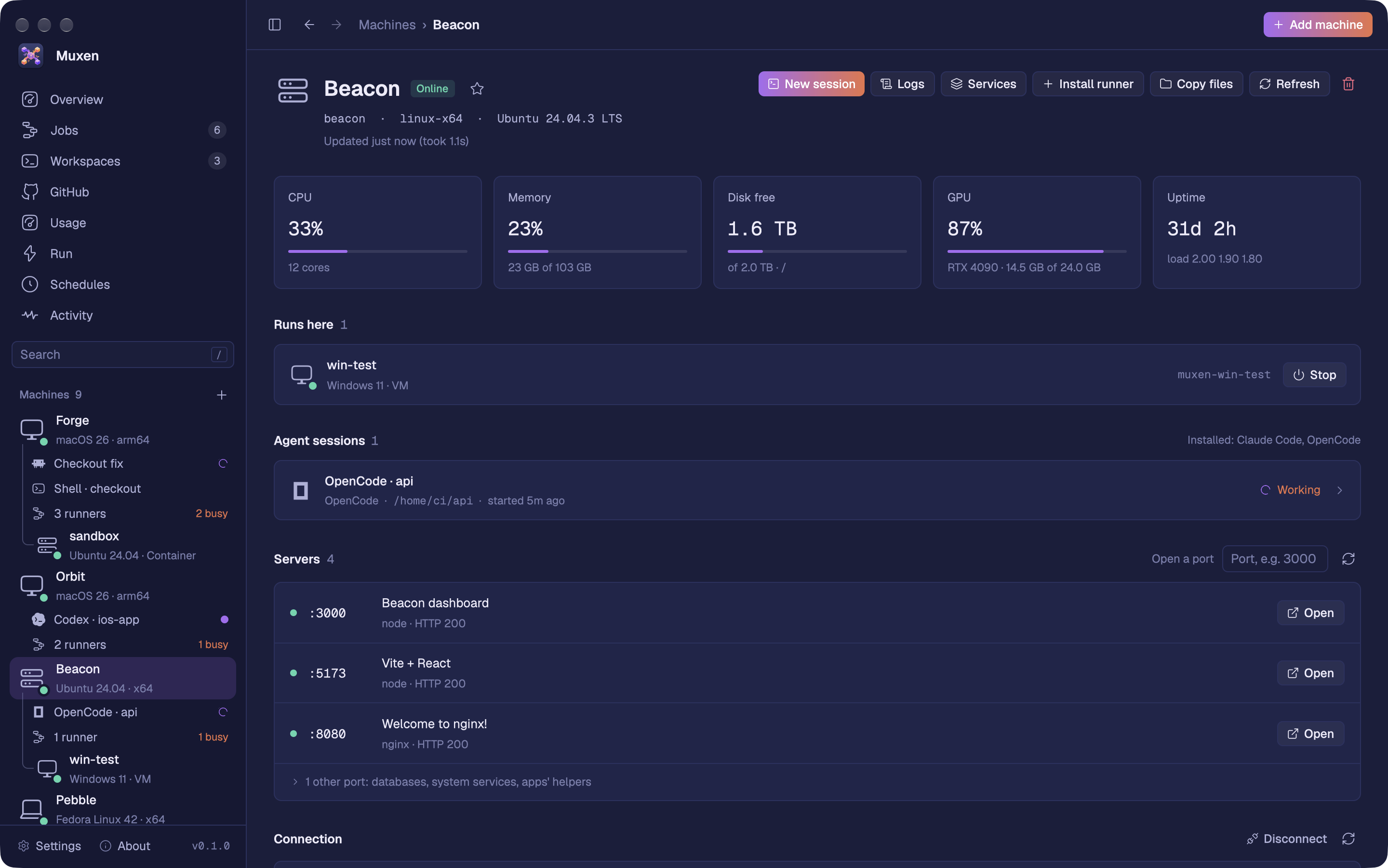Toggle the sidebar panel icon
1388x868 pixels.
[x=275, y=25]
